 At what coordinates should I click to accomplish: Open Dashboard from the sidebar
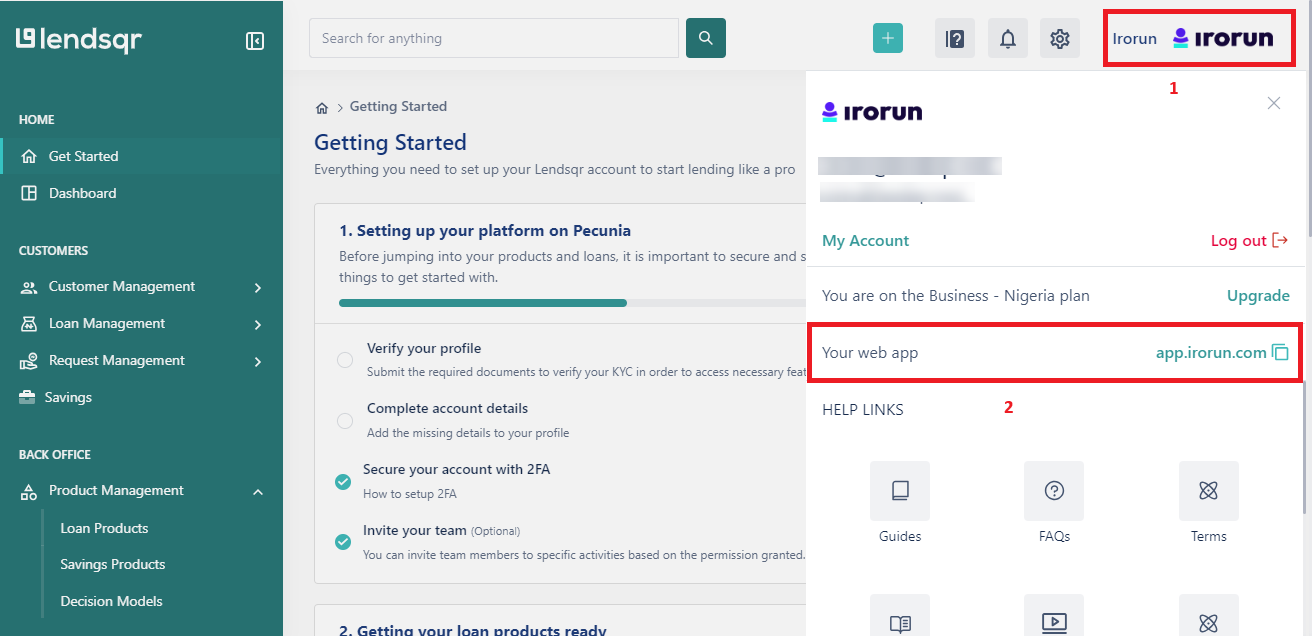(141, 193)
